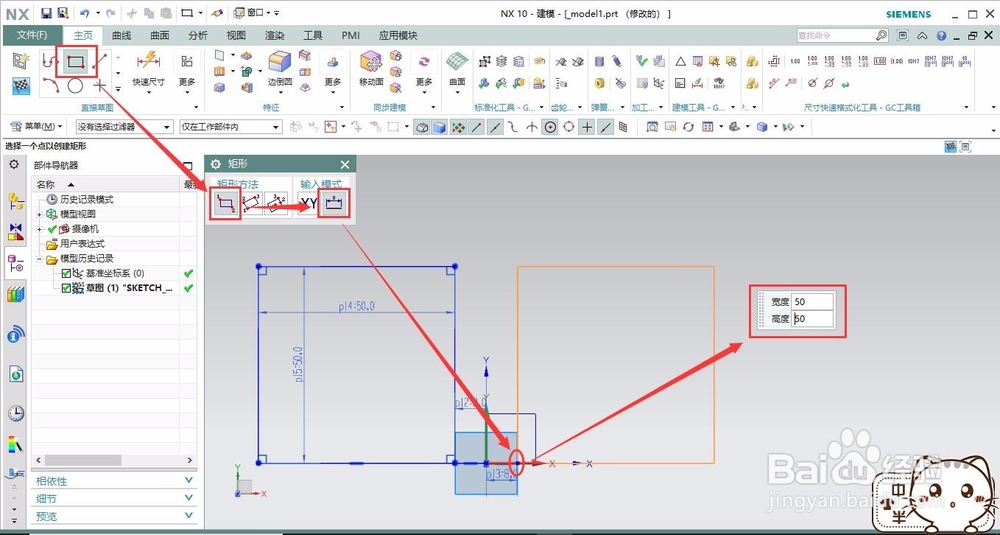The image size is (1000, 535).
Task: Select the Point sketch tool
Action: (x=99, y=85)
